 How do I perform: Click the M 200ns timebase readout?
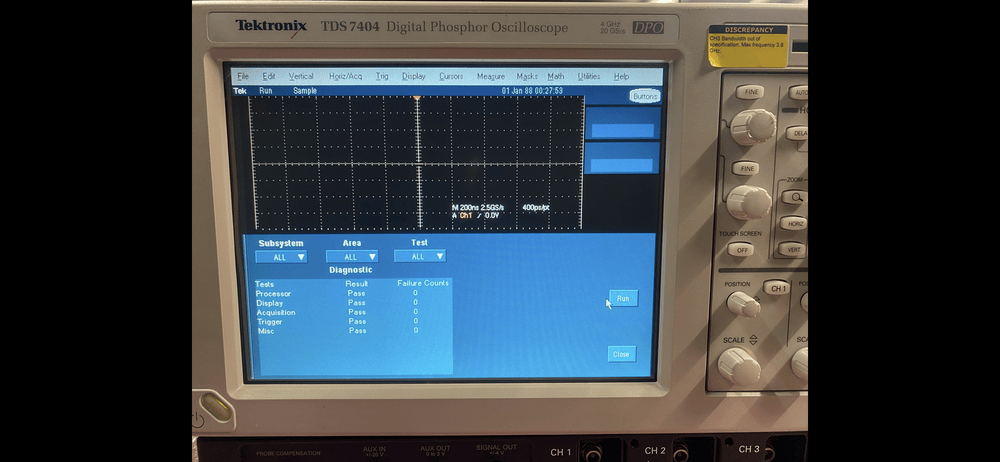478,207
